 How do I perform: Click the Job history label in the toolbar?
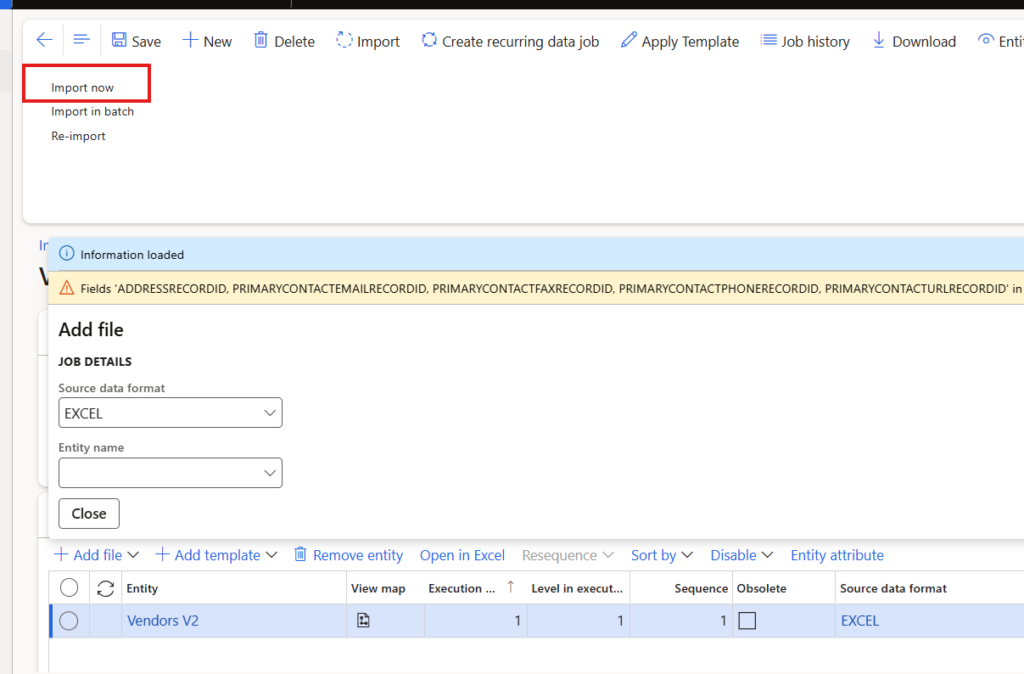point(816,41)
